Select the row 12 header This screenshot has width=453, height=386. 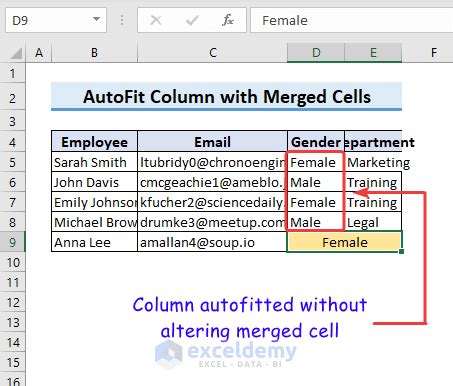click(x=13, y=302)
